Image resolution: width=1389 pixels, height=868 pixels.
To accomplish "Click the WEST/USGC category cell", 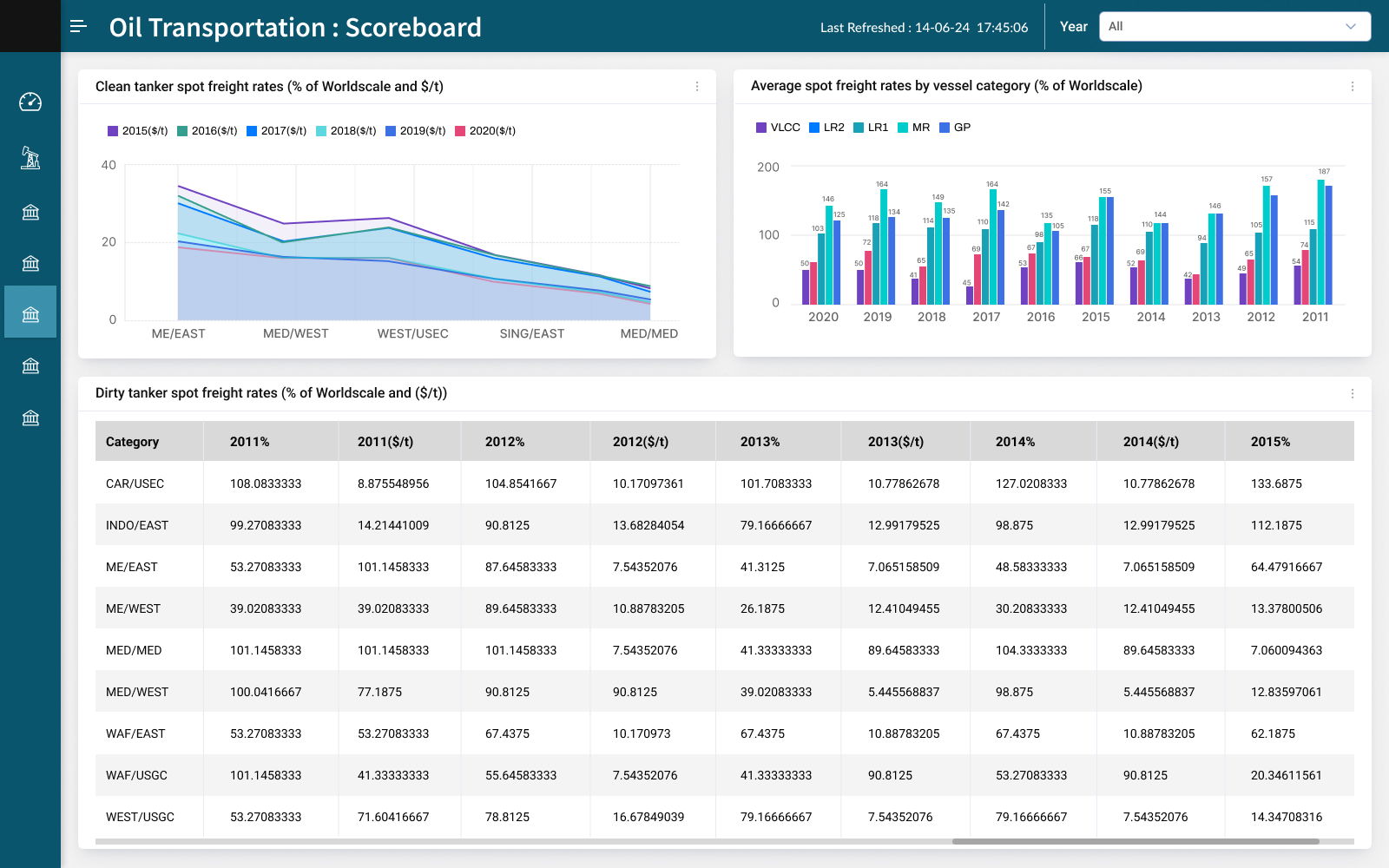I will coord(140,817).
